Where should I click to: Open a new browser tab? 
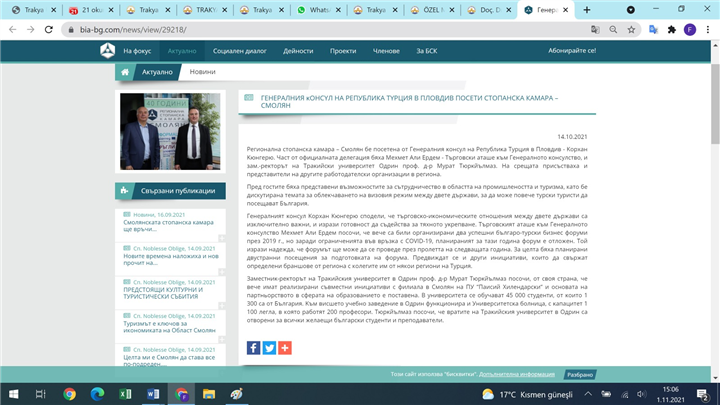(587, 10)
